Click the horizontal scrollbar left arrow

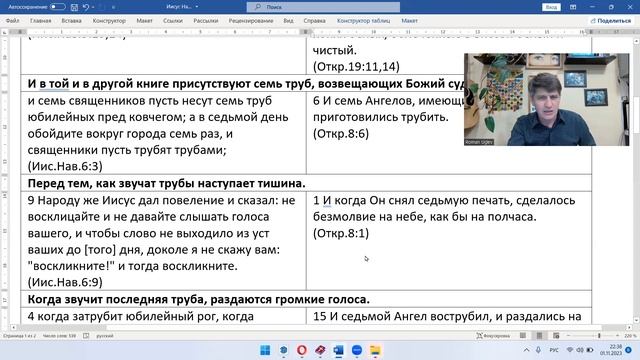13,327
